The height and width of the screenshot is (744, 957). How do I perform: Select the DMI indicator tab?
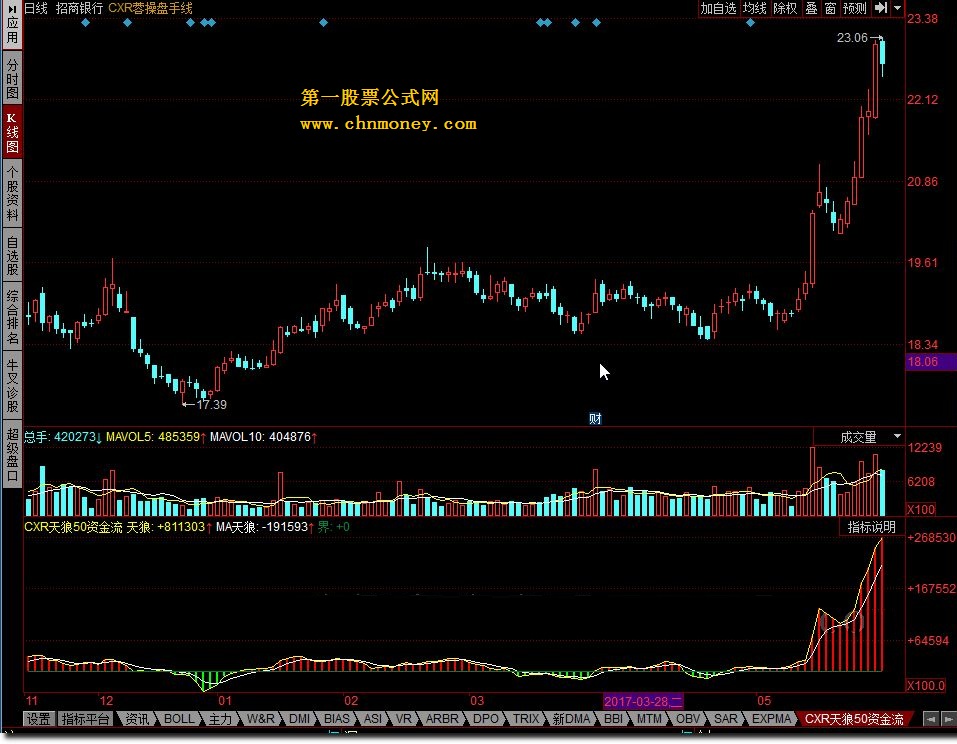pos(299,719)
